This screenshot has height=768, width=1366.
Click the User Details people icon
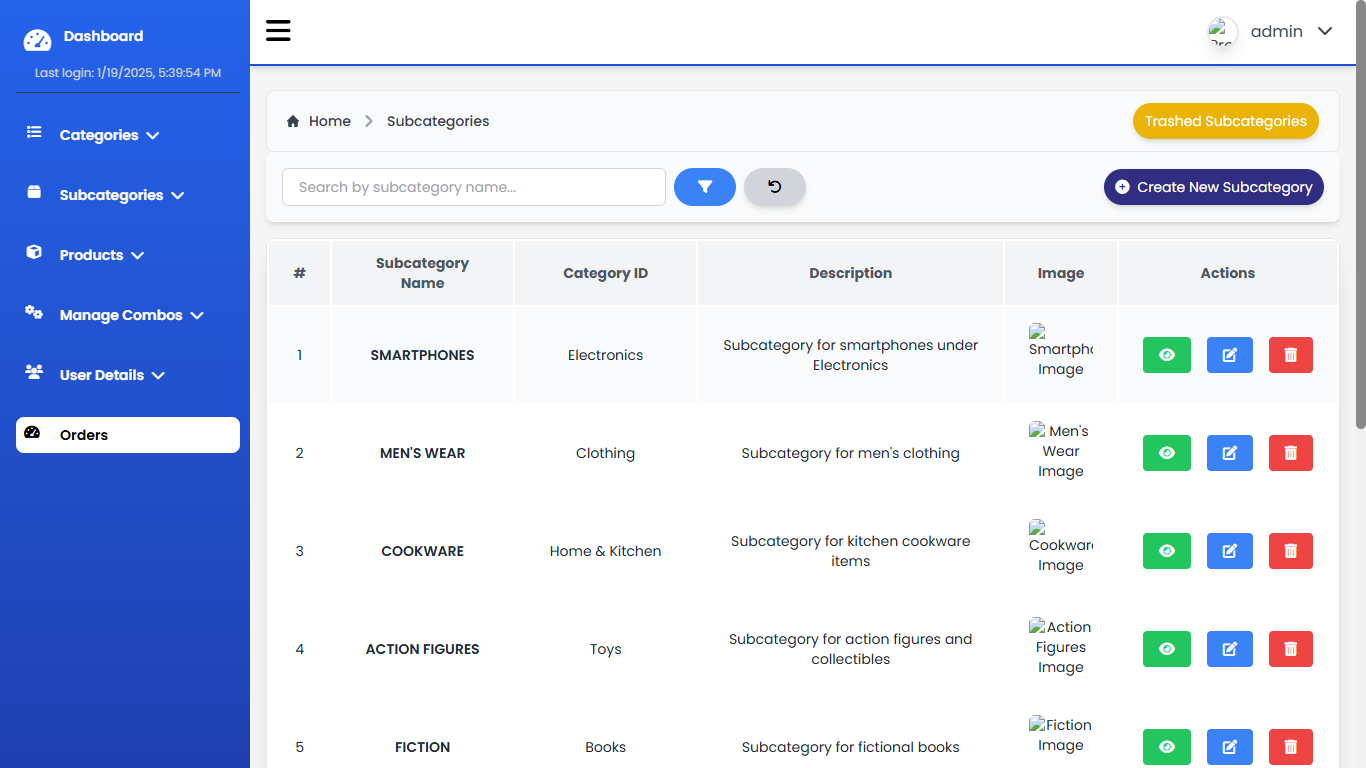click(x=34, y=372)
